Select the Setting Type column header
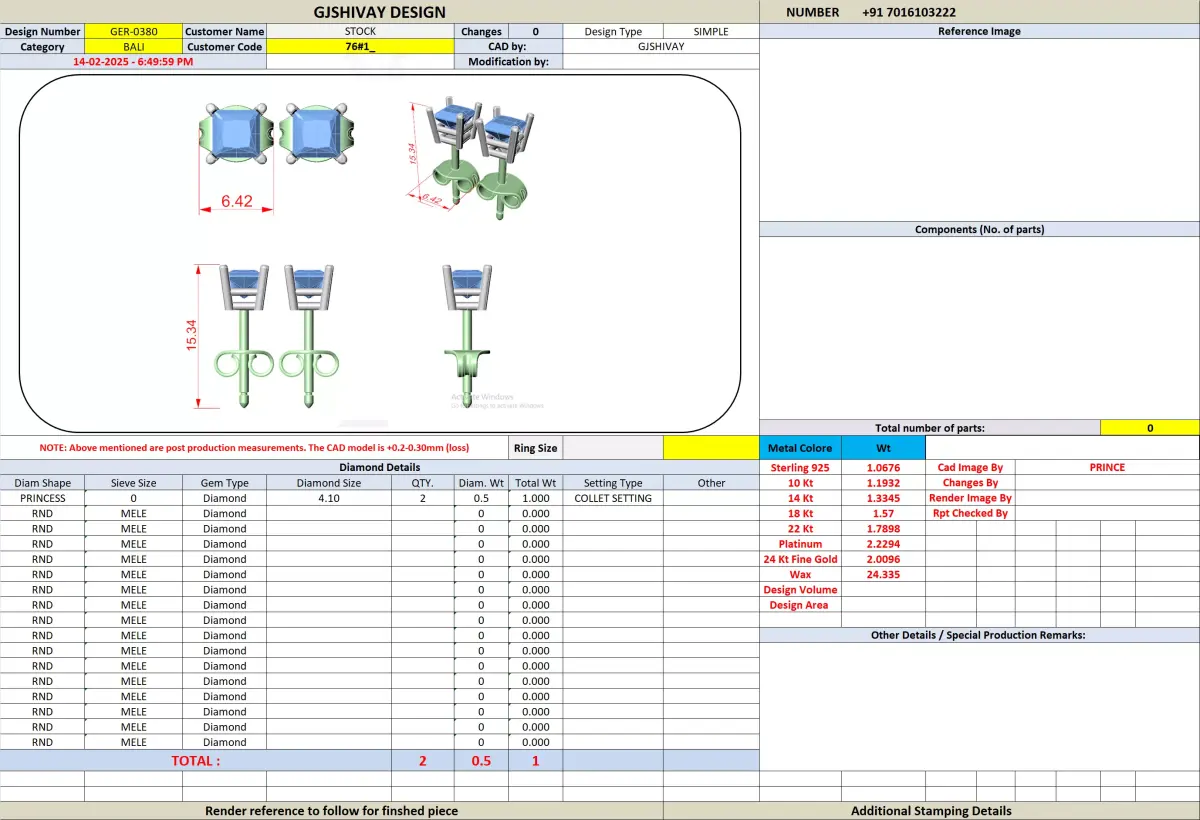This screenshot has width=1200, height=820. click(x=613, y=483)
